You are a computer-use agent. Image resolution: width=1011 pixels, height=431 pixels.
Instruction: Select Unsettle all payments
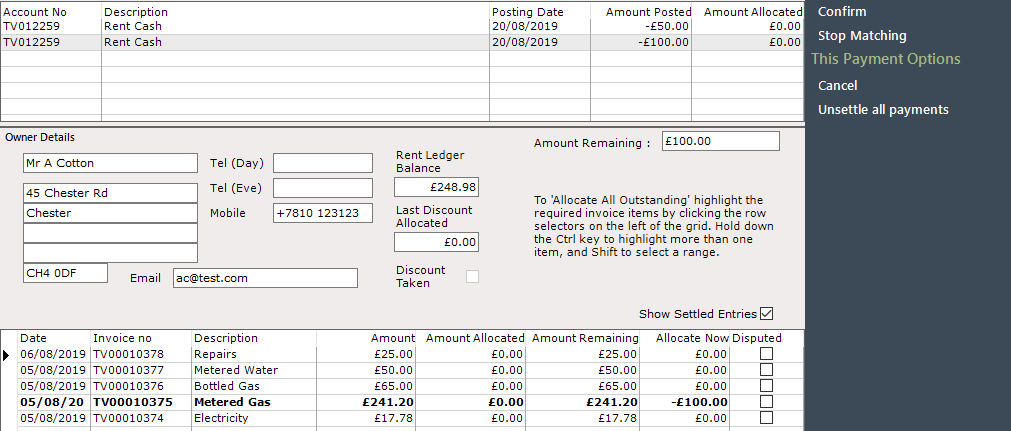pos(883,110)
